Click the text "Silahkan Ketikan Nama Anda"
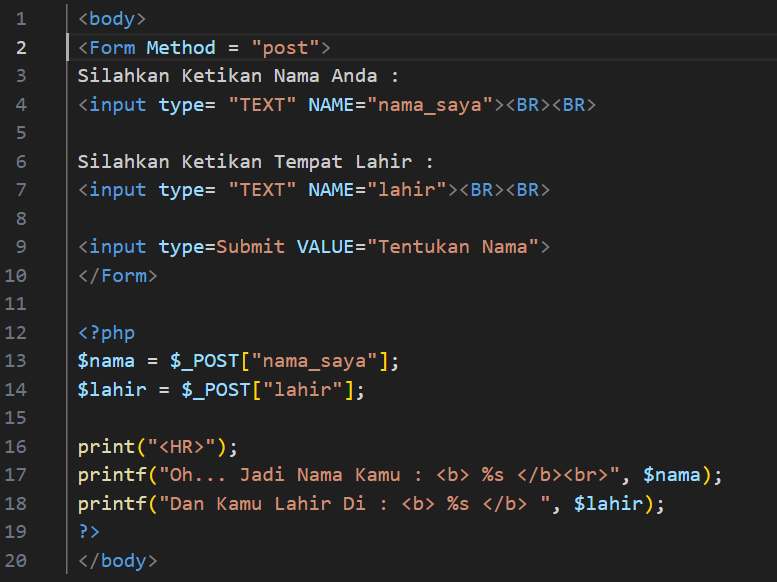The height and width of the screenshot is (582, 777). coord(228,76)
